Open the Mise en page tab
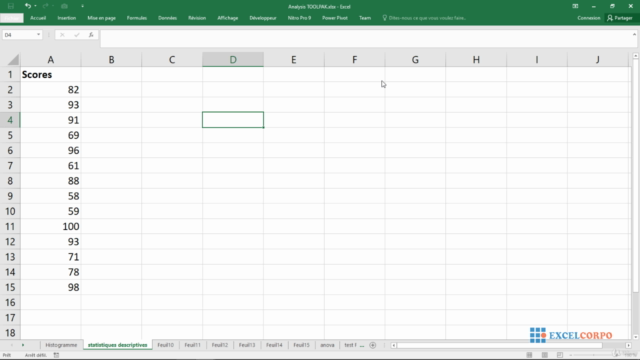The width and height of the screenshot is (640, 360). coord(102,18)
